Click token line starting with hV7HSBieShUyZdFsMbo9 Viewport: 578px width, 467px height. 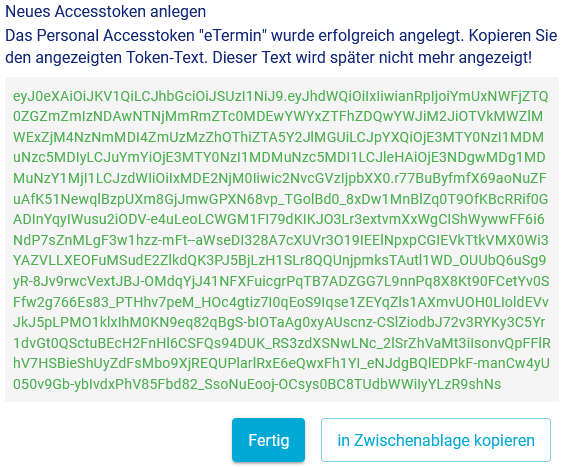coord(281,364)
